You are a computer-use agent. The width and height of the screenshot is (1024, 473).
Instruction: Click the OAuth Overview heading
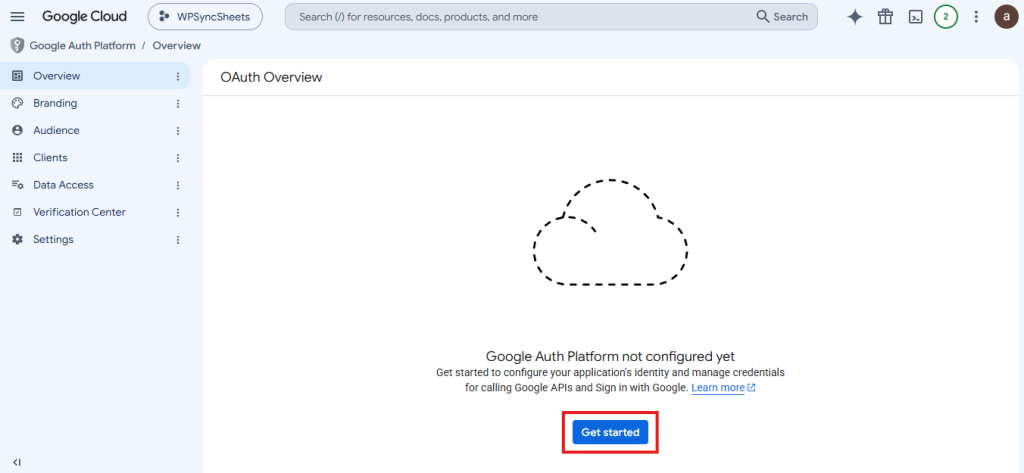[x=271, y=77]
